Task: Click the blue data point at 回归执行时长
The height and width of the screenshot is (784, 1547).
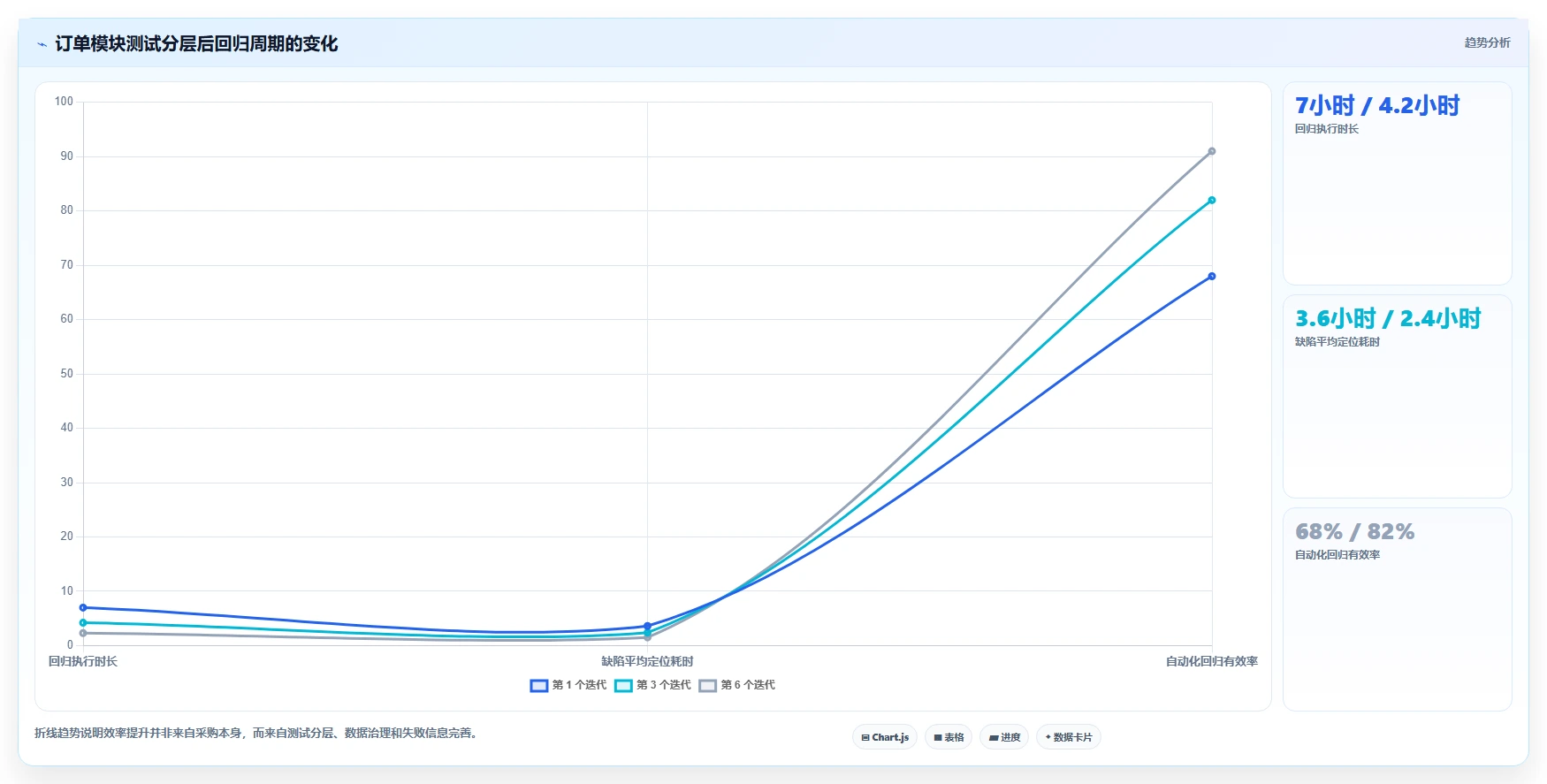Action: click(x=83, y=607)
